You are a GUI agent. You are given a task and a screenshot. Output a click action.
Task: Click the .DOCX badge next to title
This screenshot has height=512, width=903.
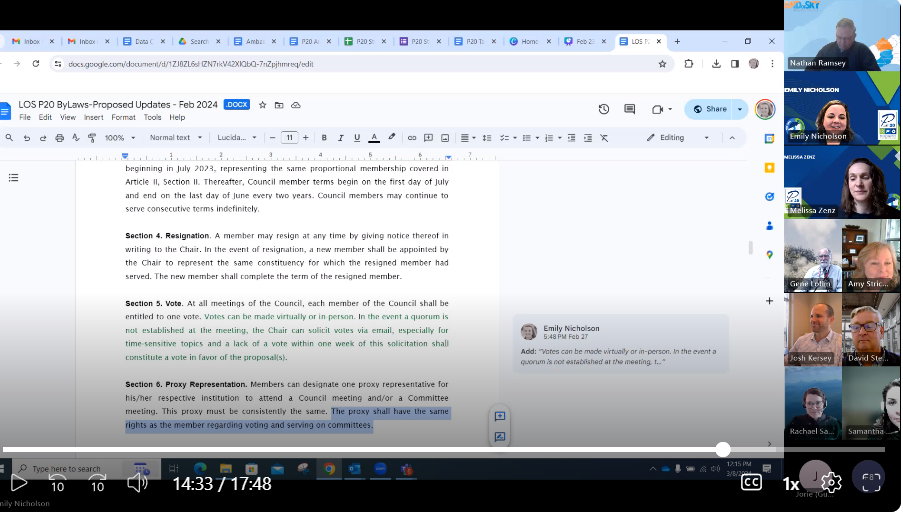coord(236,105)
